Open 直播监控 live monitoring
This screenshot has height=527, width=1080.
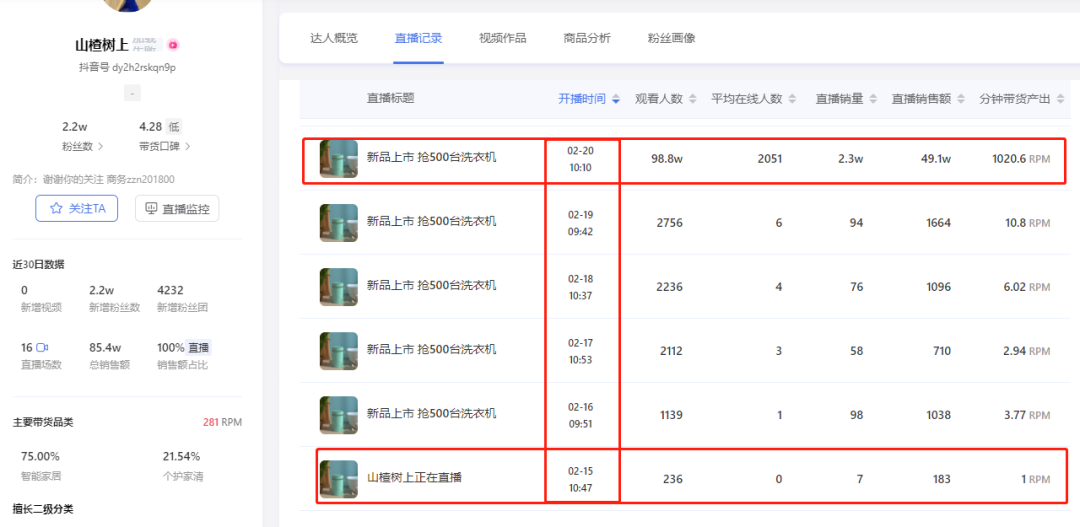(x=177, y=209)
